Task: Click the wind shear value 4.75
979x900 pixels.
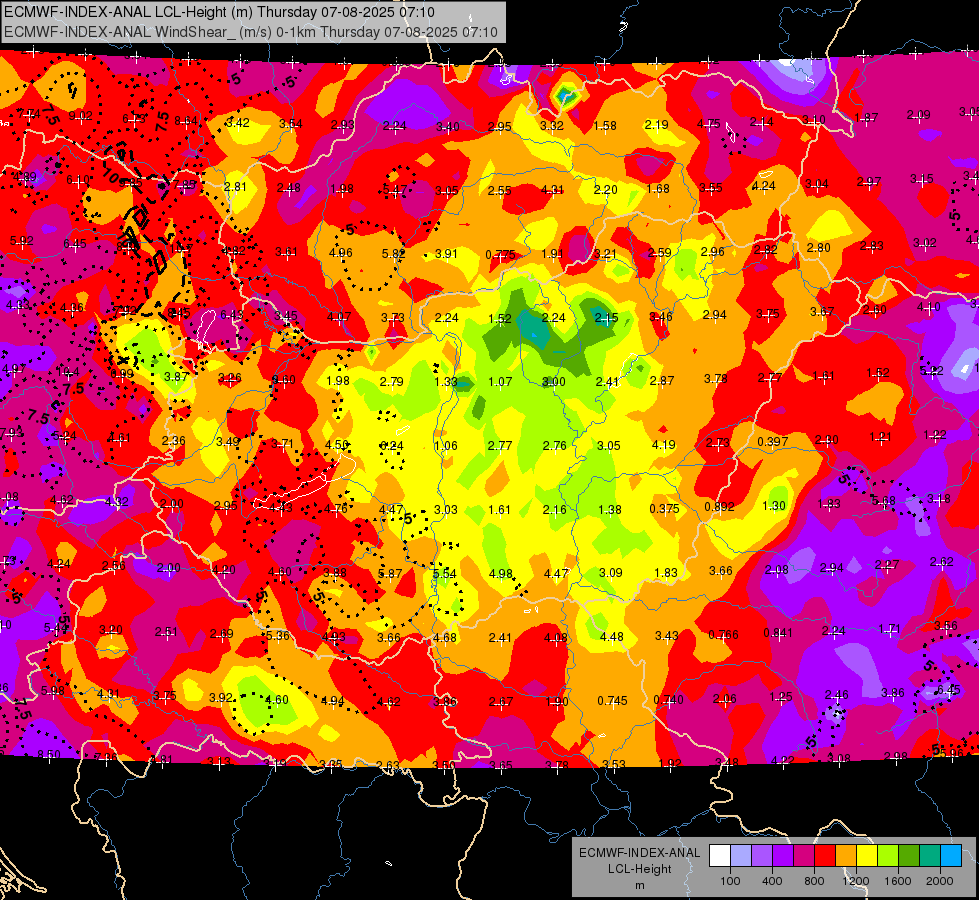Action: tap(708, 124)
